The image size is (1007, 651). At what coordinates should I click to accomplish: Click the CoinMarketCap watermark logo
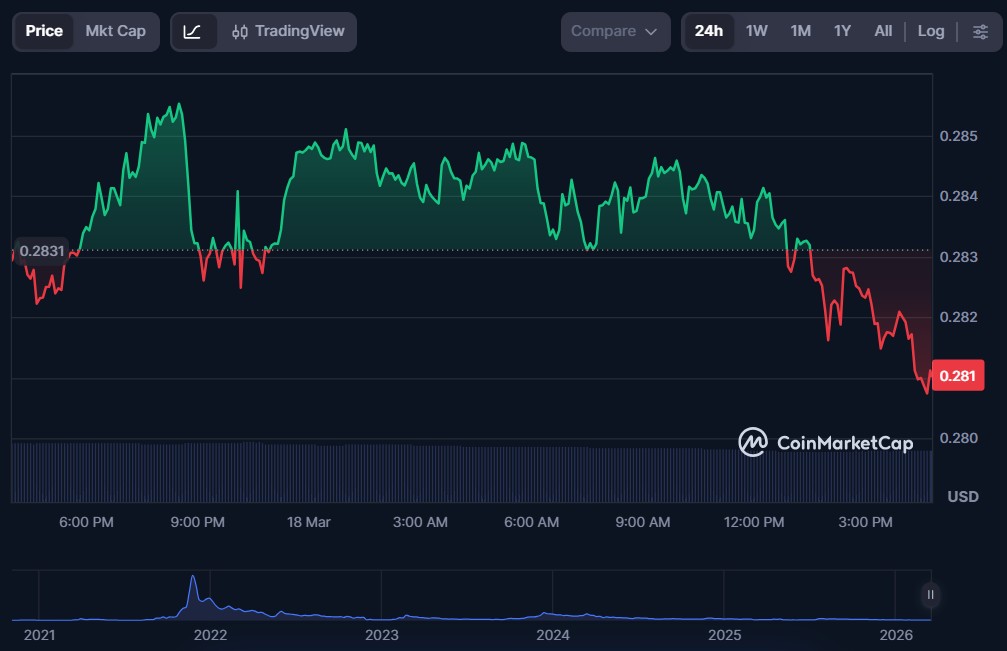[825, 442]
